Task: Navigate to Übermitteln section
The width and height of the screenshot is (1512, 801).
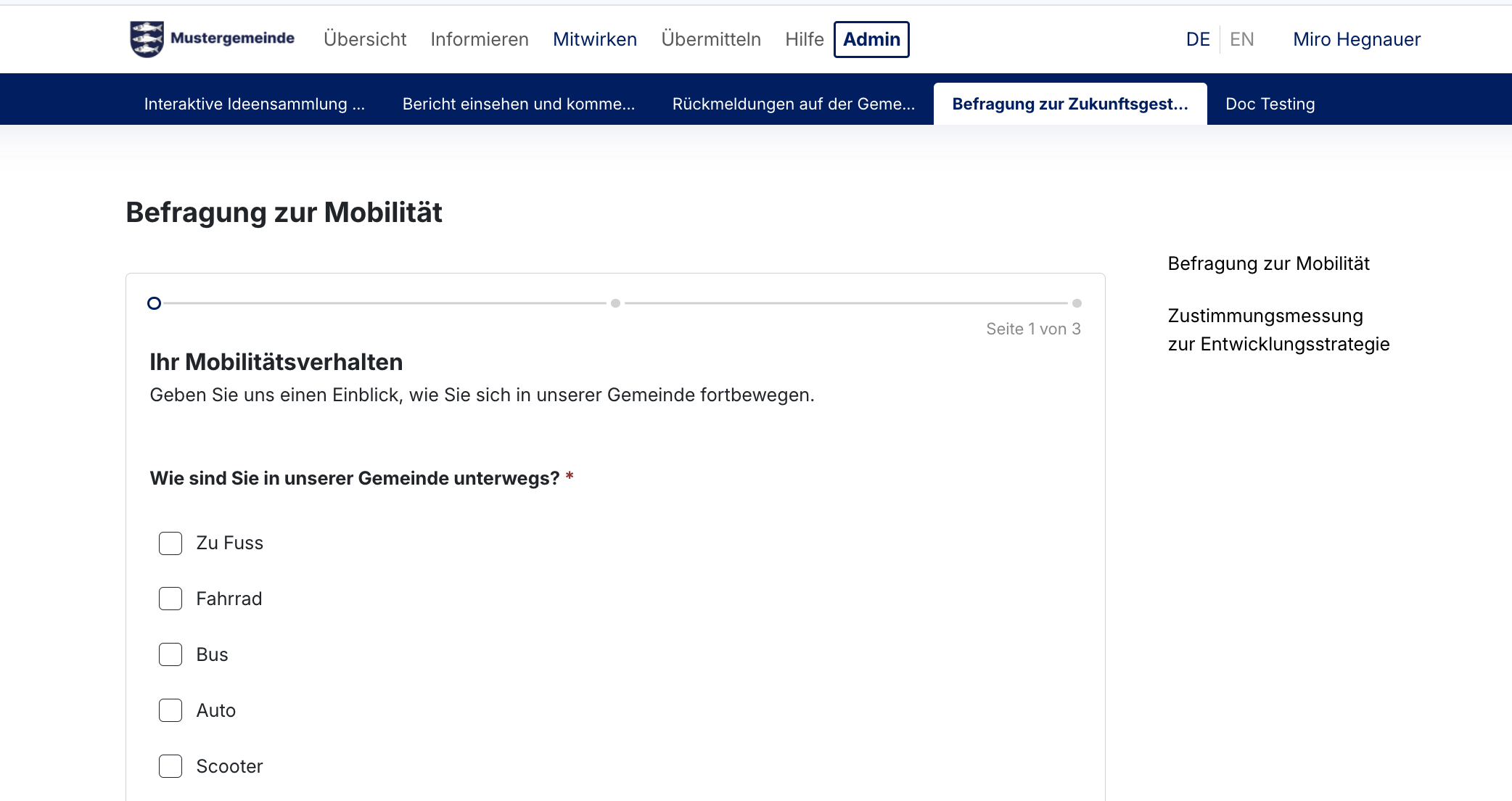Action: tap(711, 39)
